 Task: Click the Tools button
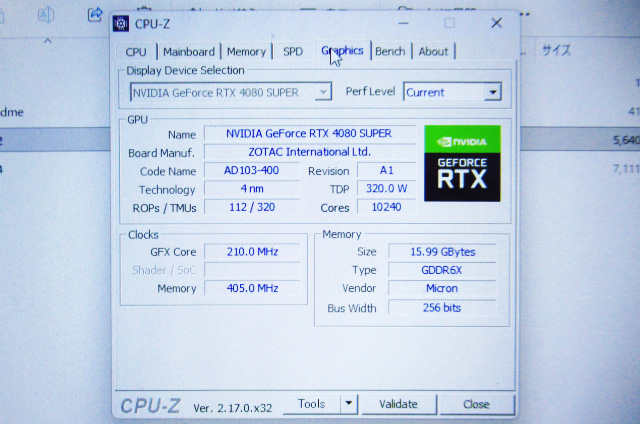pos(311,404)
